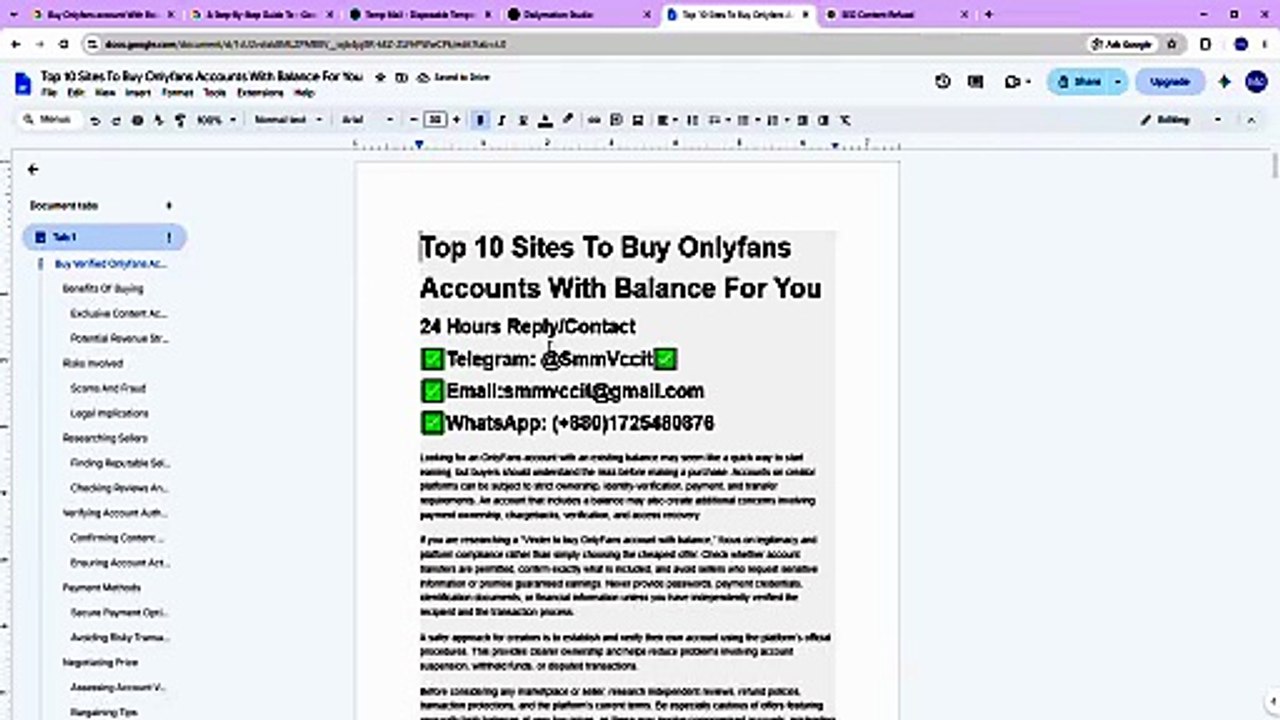
Task: Open the checklist dropdown
Action: point(718,120)
